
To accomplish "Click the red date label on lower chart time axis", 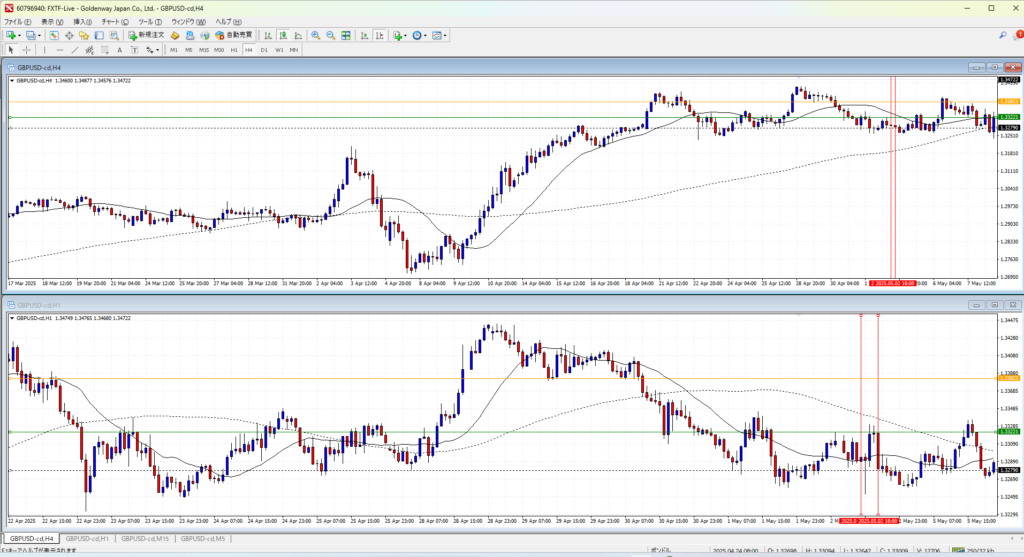I will click(869, 521).
